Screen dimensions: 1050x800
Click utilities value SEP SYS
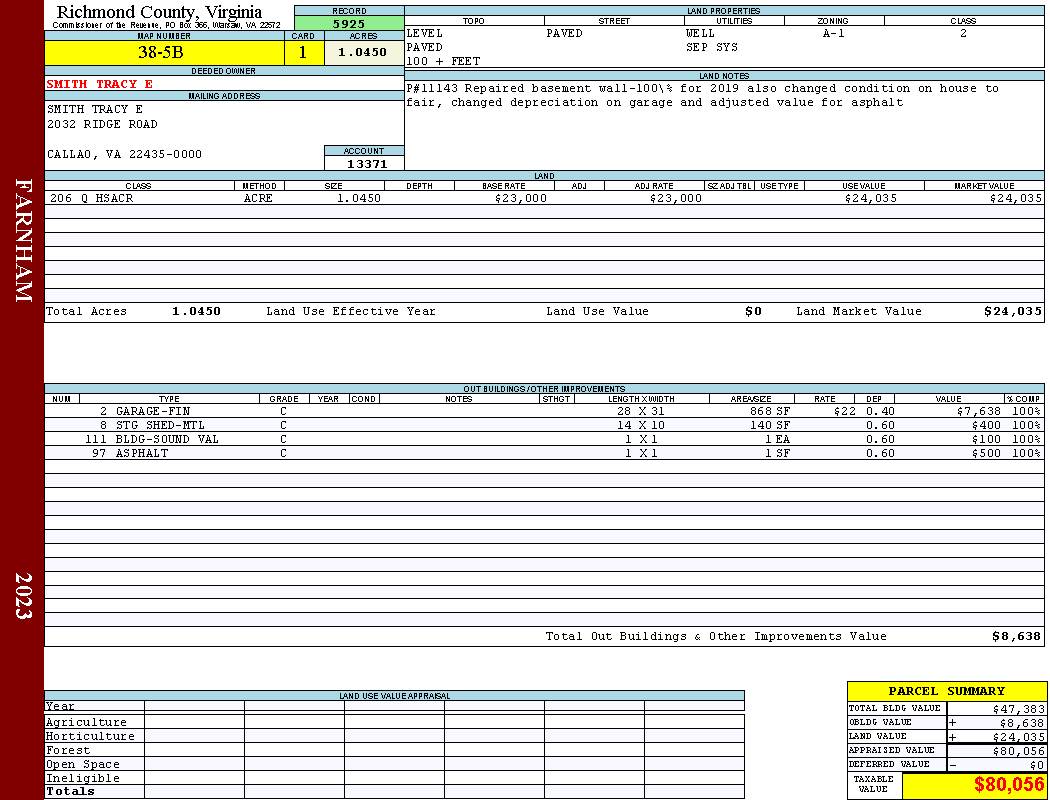click(x=711, y=47)
